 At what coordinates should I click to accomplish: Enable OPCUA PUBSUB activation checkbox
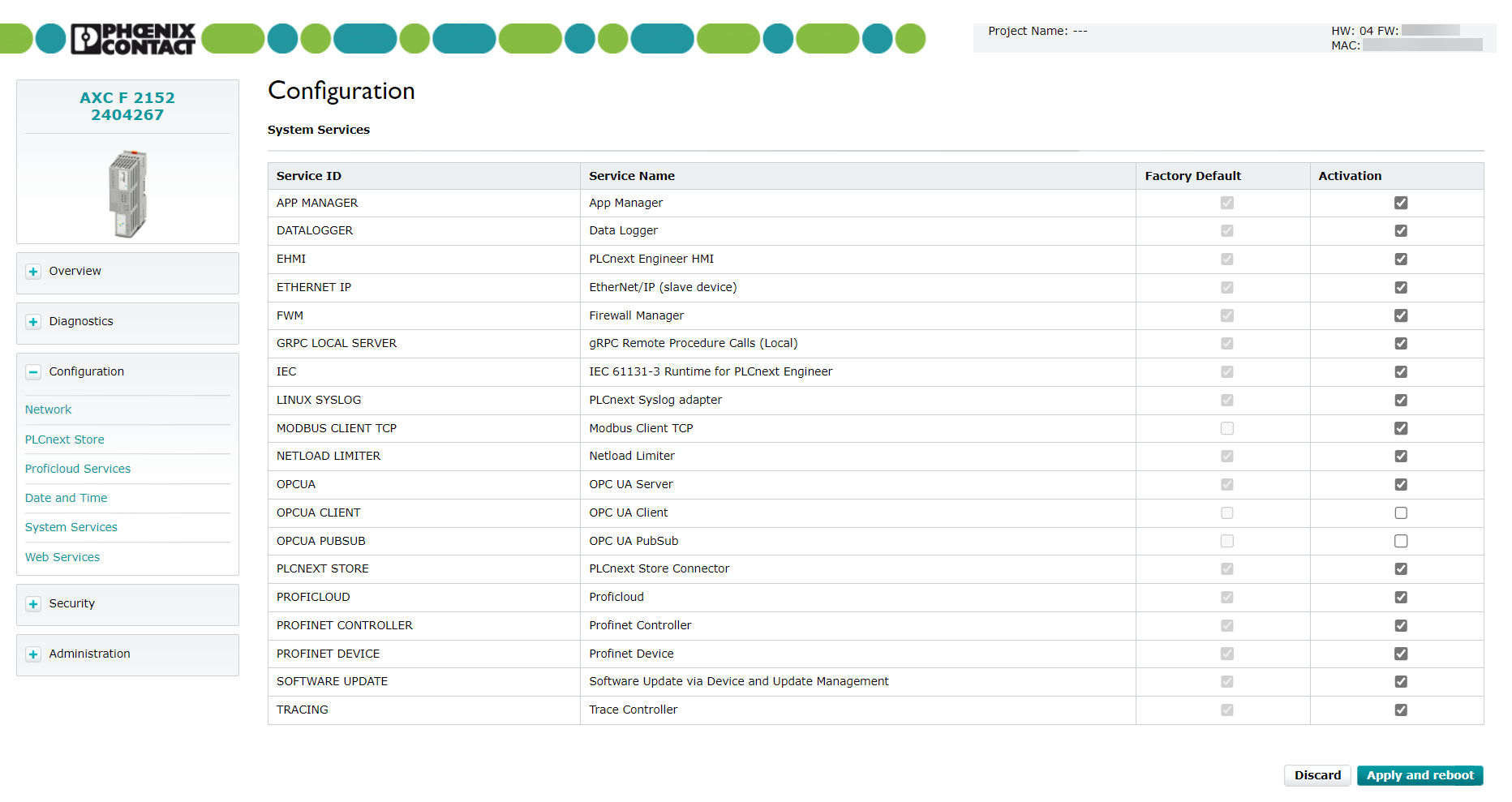(1401, 541)
